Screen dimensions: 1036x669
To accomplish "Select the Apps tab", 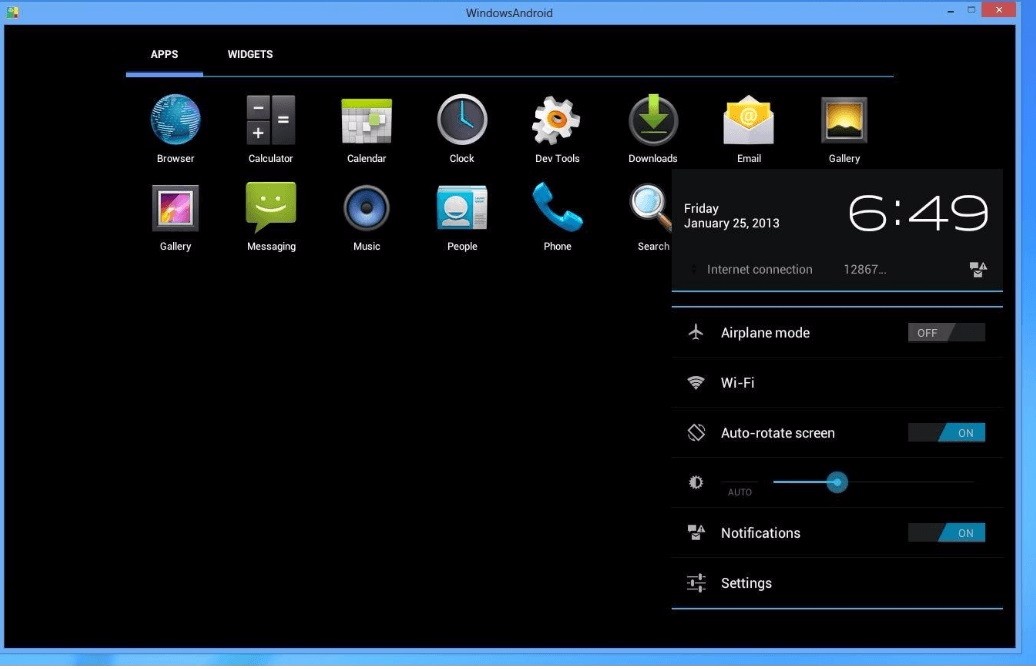I will tap(164, 55).
